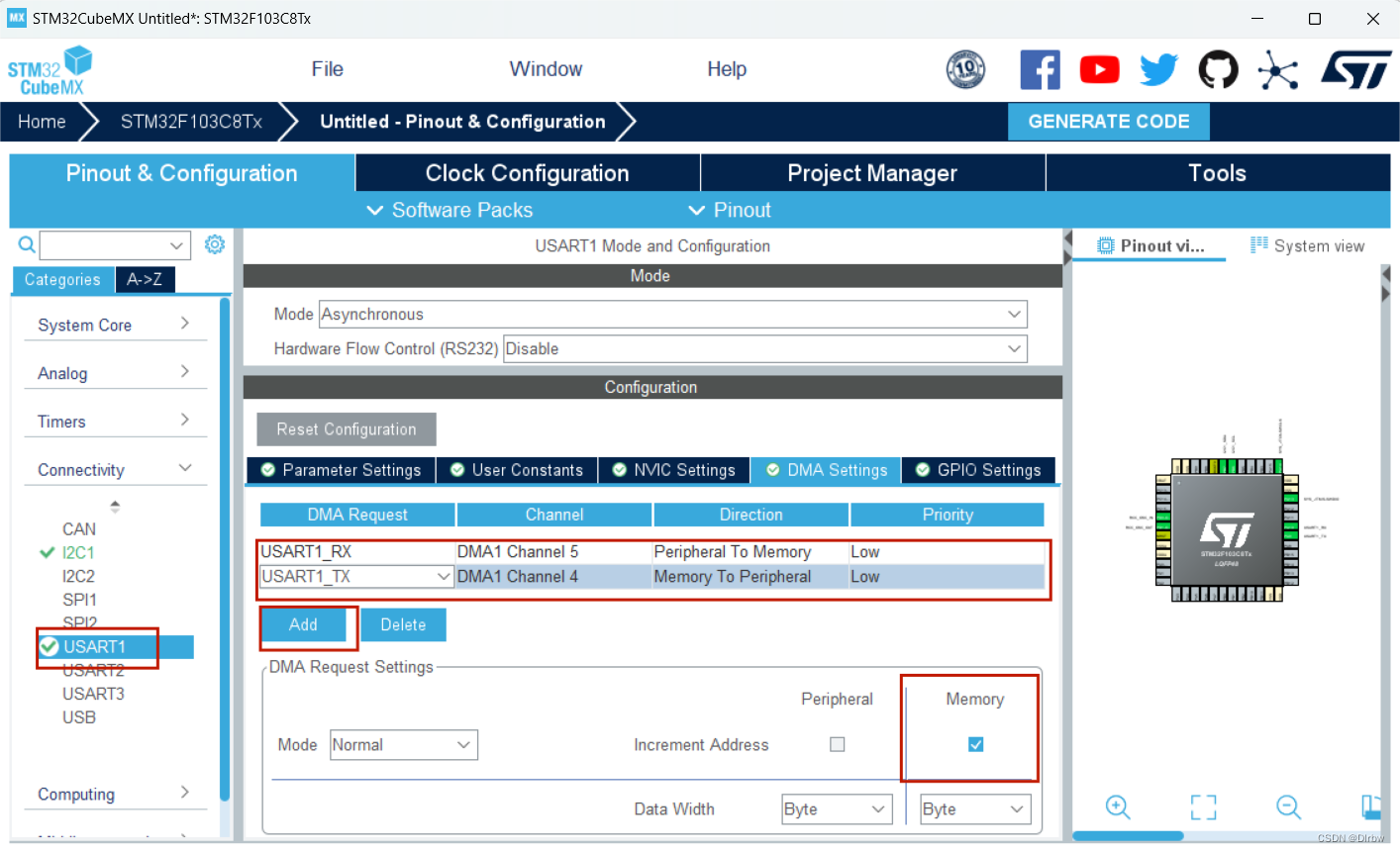Screen dimensions: 1400x852
Task: Enable Peripheral increment address checkbox
Action: pyautogui.click(x=838, y=744)
